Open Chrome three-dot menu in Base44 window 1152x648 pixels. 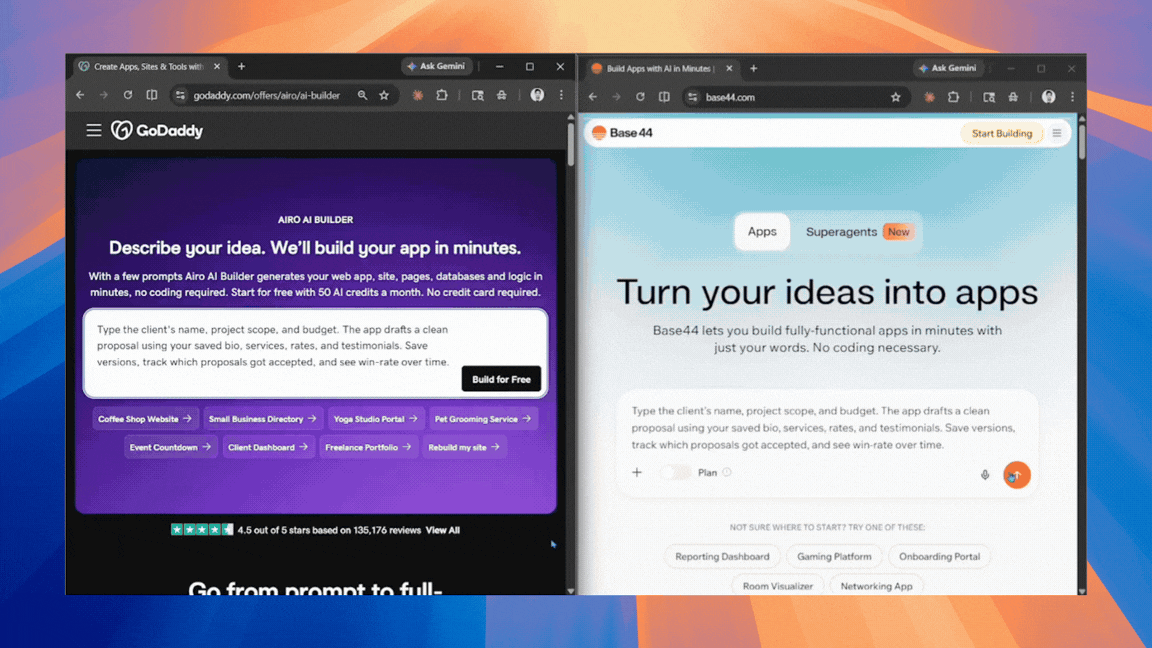pyautogui.click(x=1073, y=97)
